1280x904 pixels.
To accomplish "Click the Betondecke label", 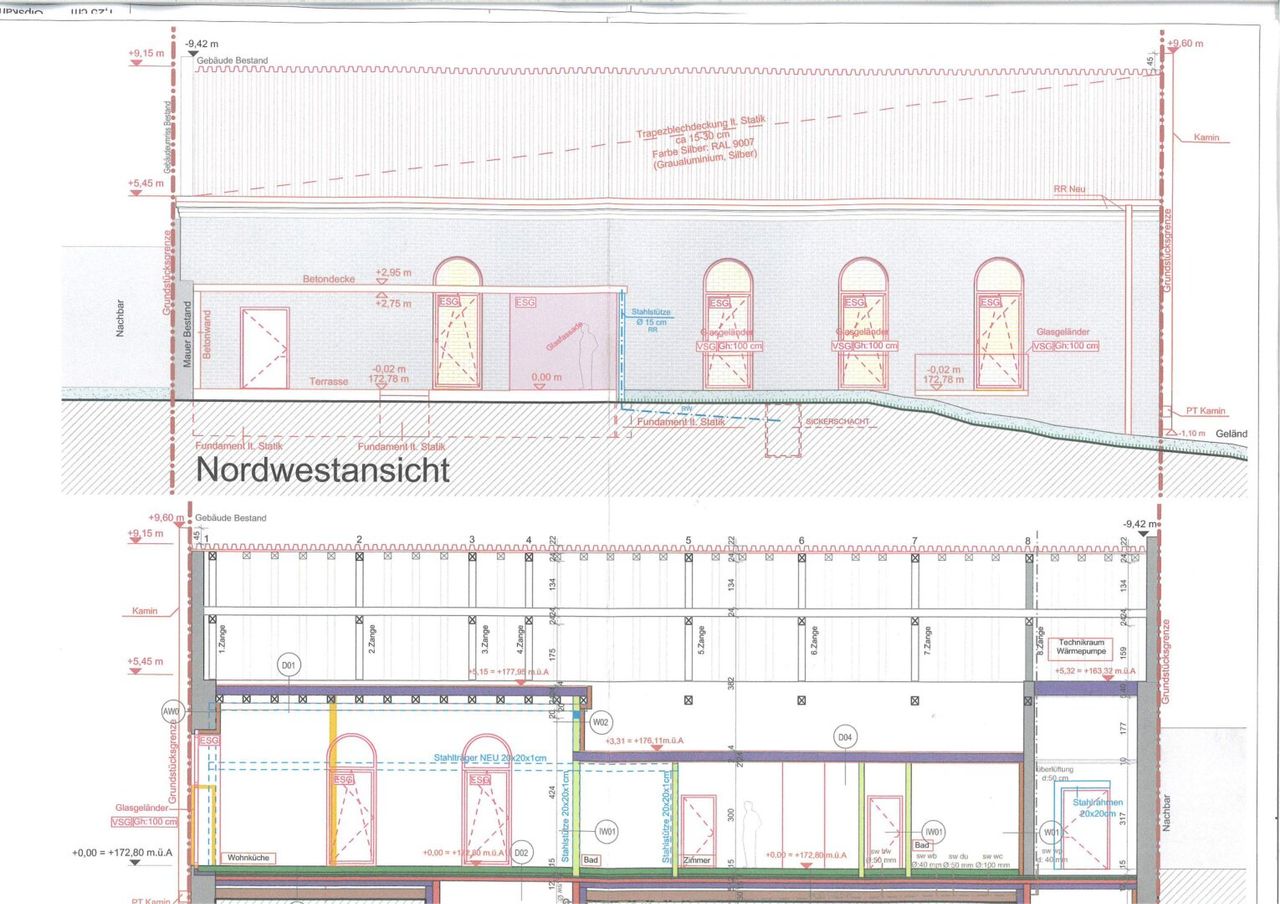I will [331, 279].
